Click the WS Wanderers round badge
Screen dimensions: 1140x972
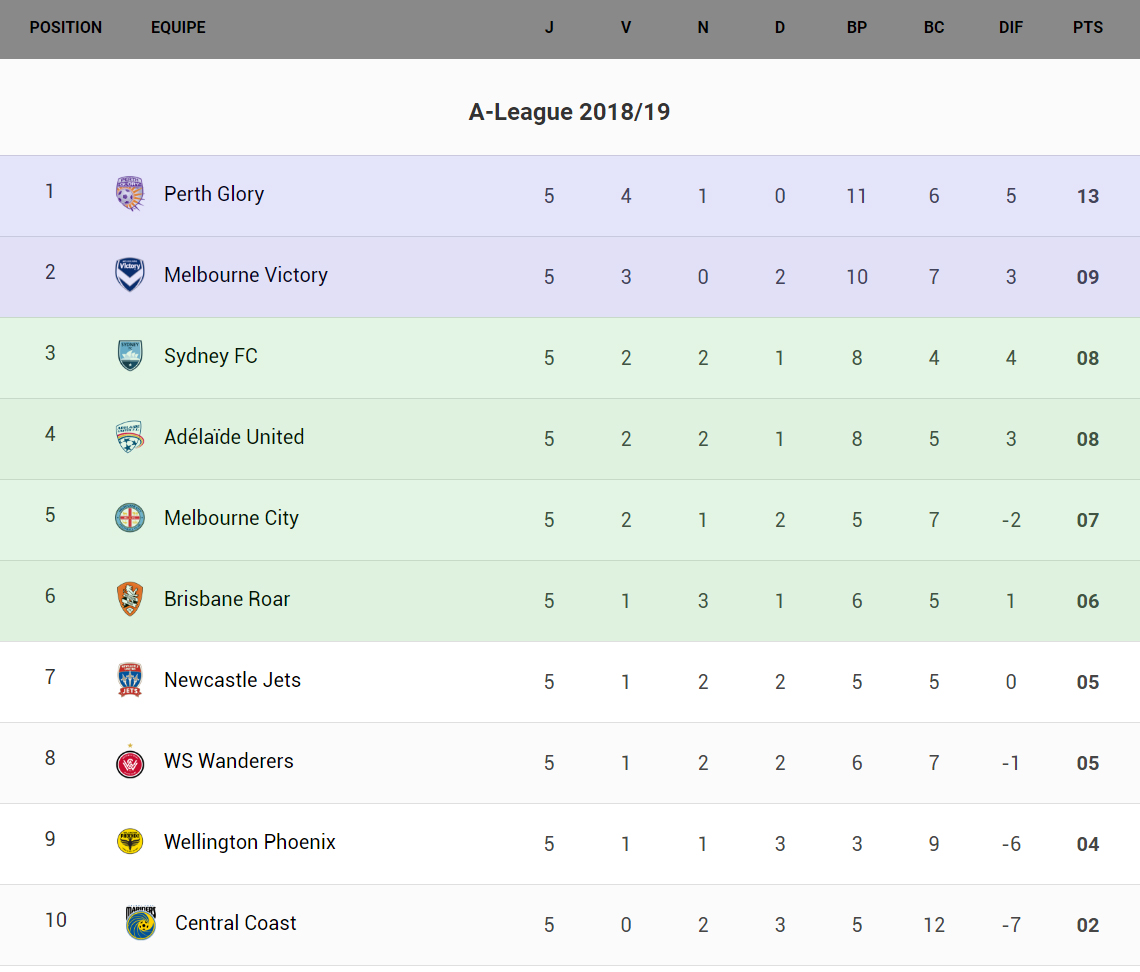pyautogui.click(x=130, y=761)
